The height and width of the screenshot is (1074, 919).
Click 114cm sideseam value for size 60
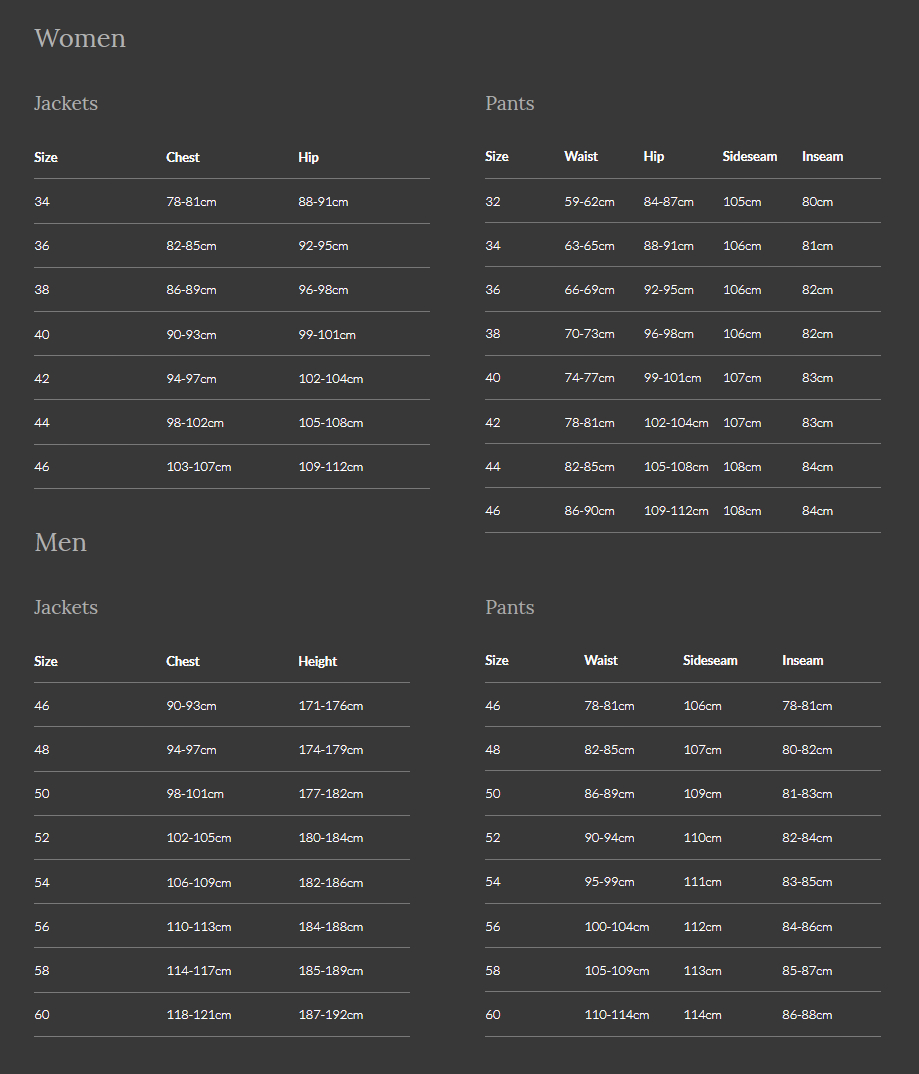(703, 1015)
